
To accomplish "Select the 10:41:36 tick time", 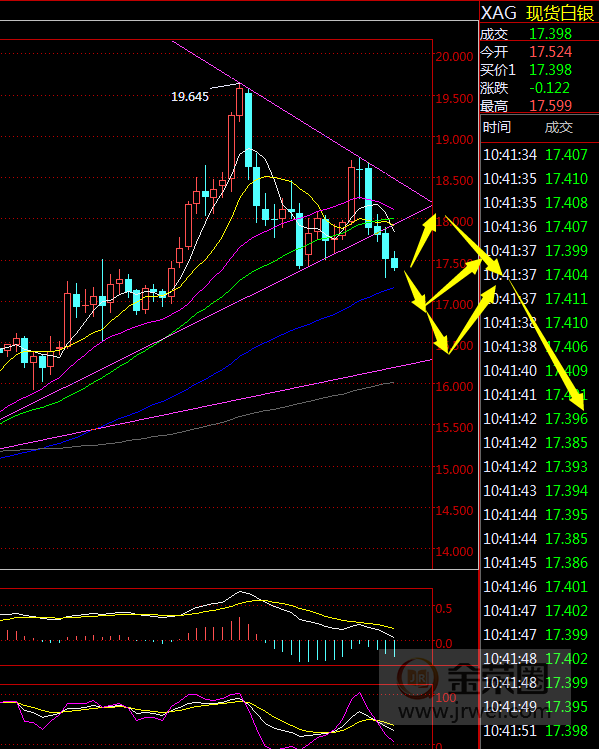I will [510, 226].
